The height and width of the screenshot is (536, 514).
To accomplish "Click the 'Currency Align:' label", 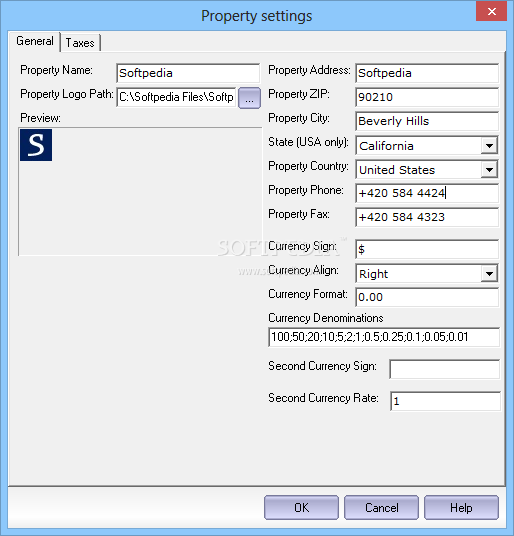I will [303, 270].
